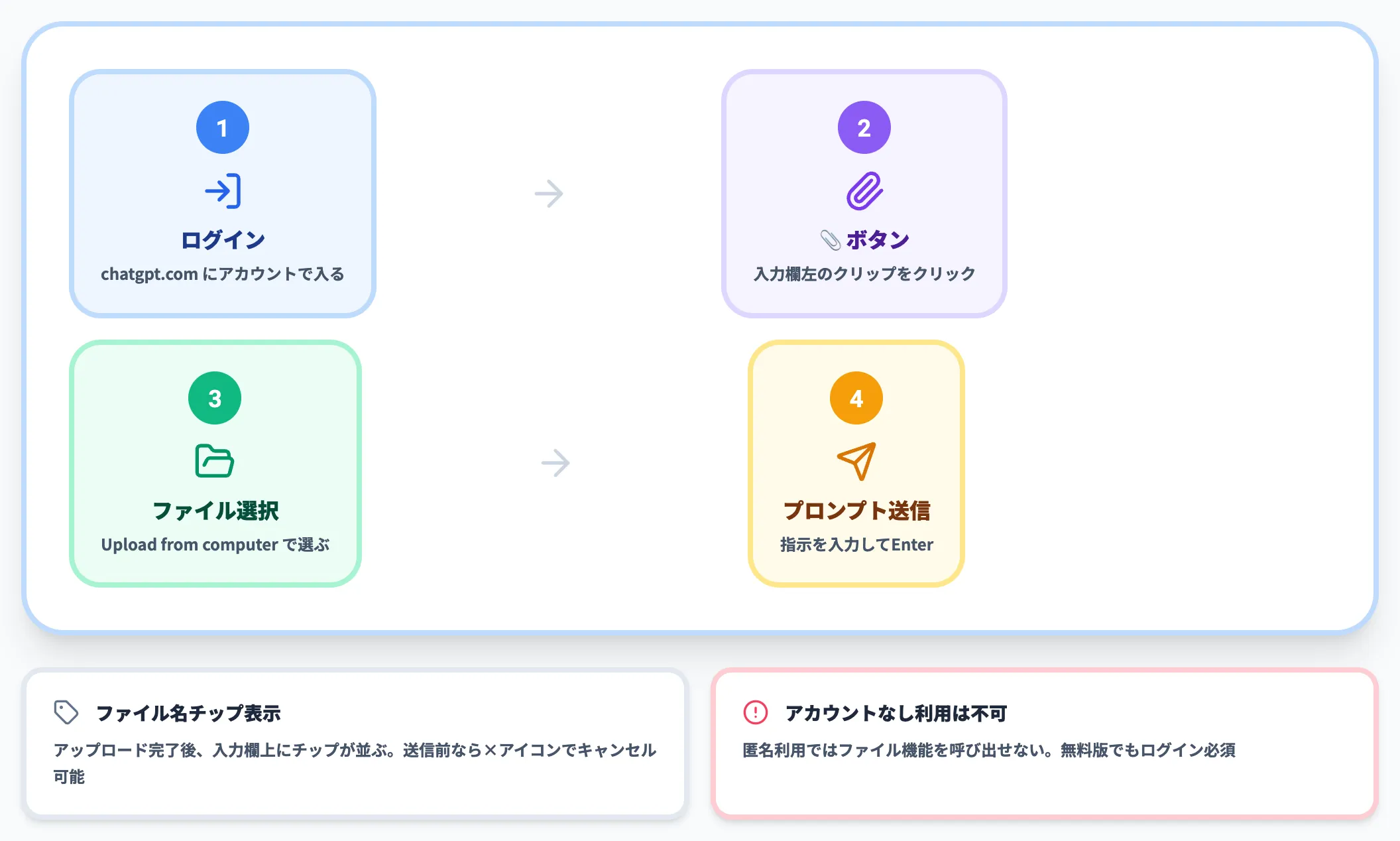Image resolution: width=1400 pixels, height=841 pixels.
Task: Click the description starting with アップロード完了後
Action: tap(355, 763)
